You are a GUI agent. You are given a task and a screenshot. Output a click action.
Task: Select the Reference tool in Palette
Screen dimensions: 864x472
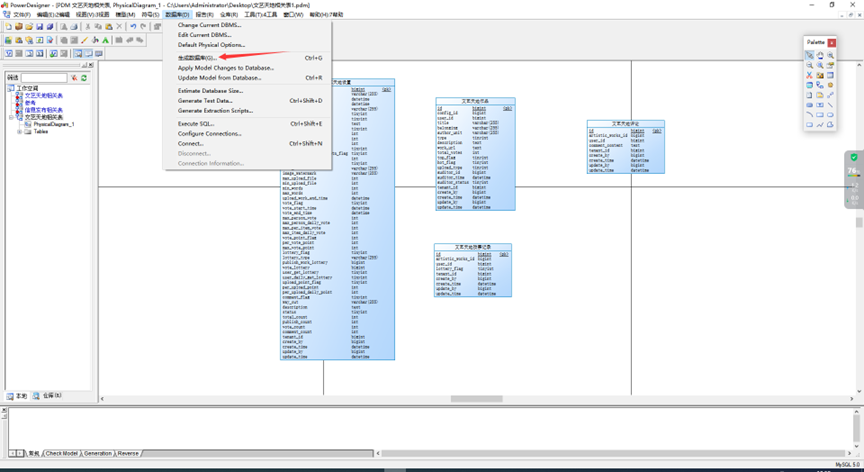click(x=820, y=85)
